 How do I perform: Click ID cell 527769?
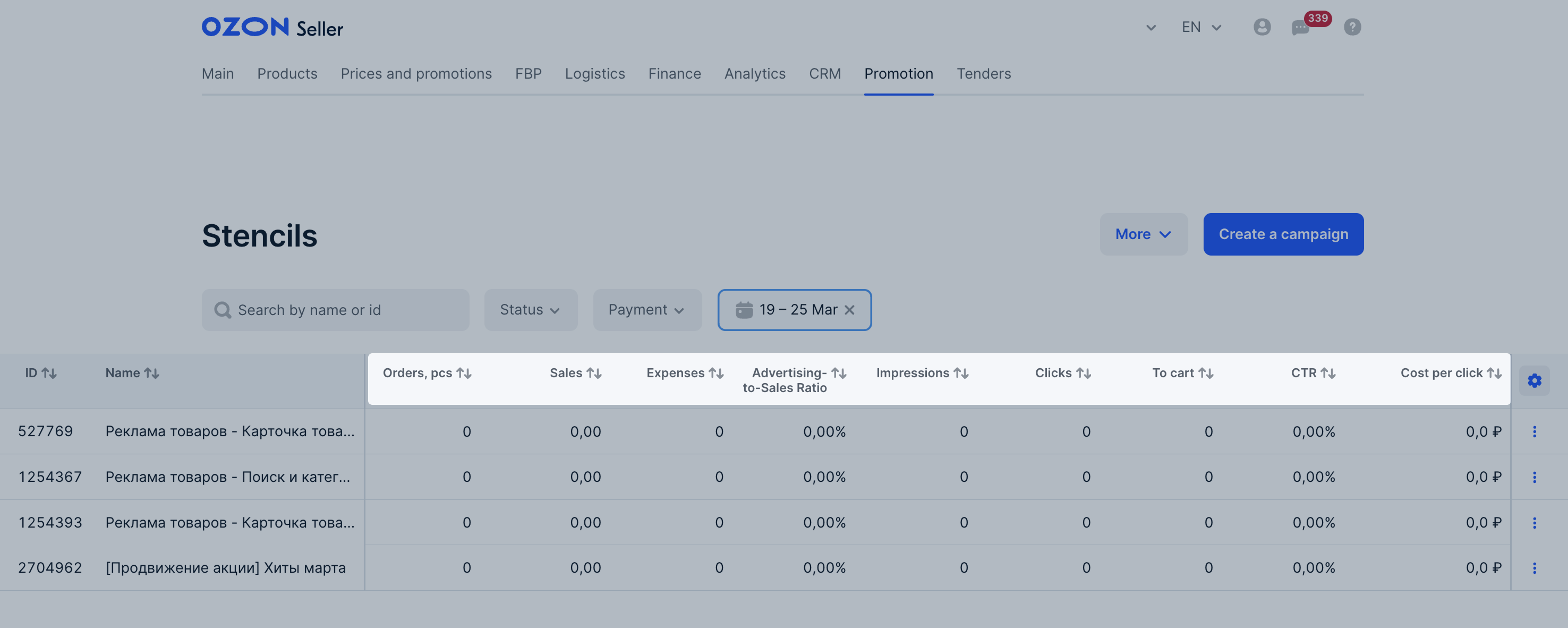coord(46,432)
